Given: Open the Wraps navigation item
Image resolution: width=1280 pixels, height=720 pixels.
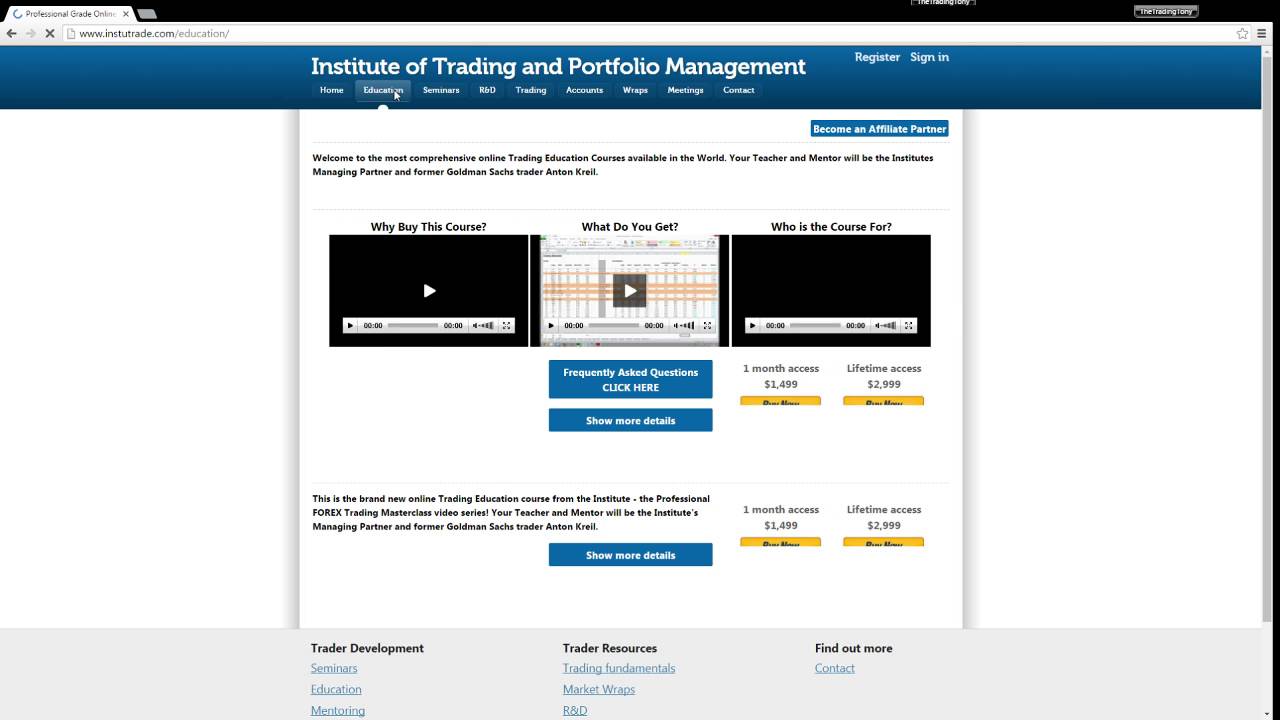Looking at the screenshot, I should [x=635, y=90].
